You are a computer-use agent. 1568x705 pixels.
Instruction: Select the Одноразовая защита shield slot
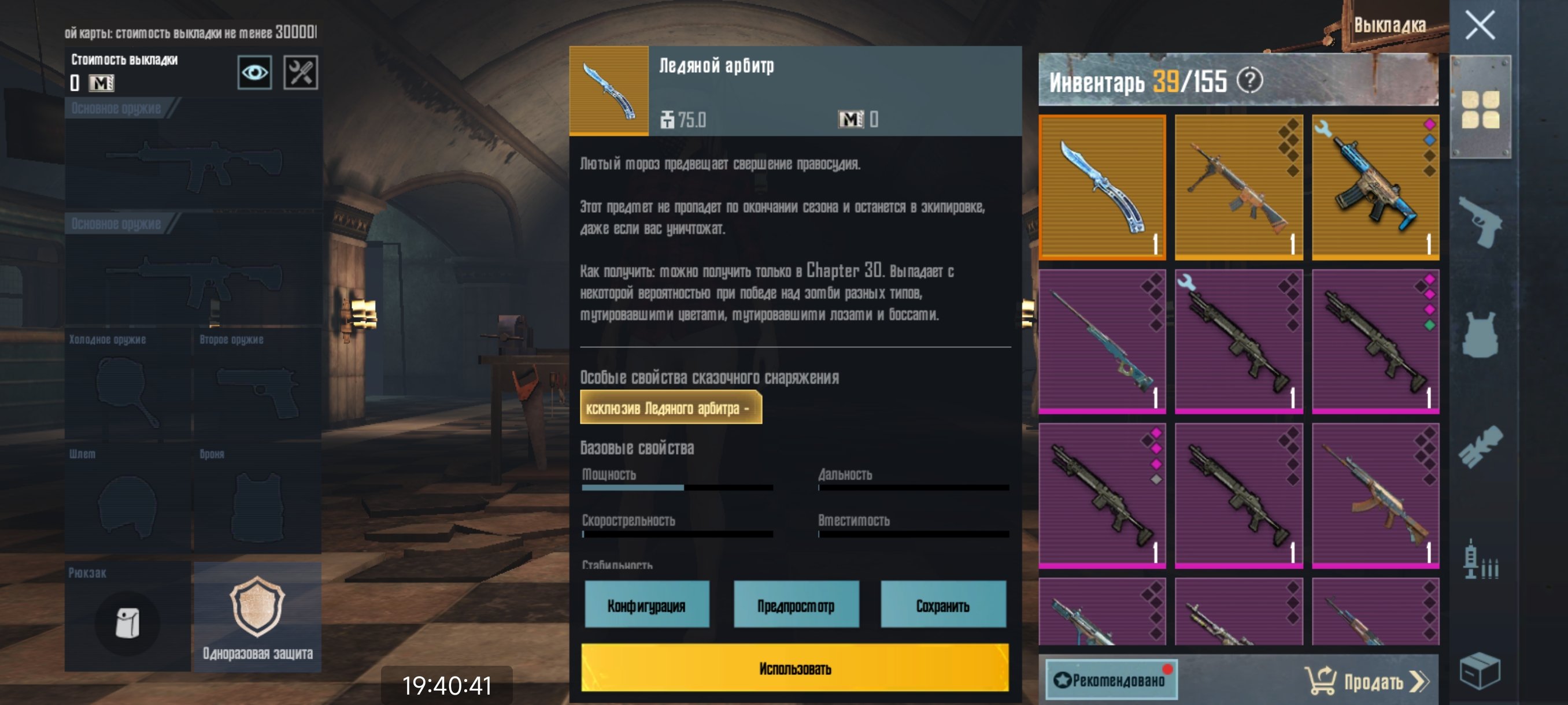tap(257, 617)
